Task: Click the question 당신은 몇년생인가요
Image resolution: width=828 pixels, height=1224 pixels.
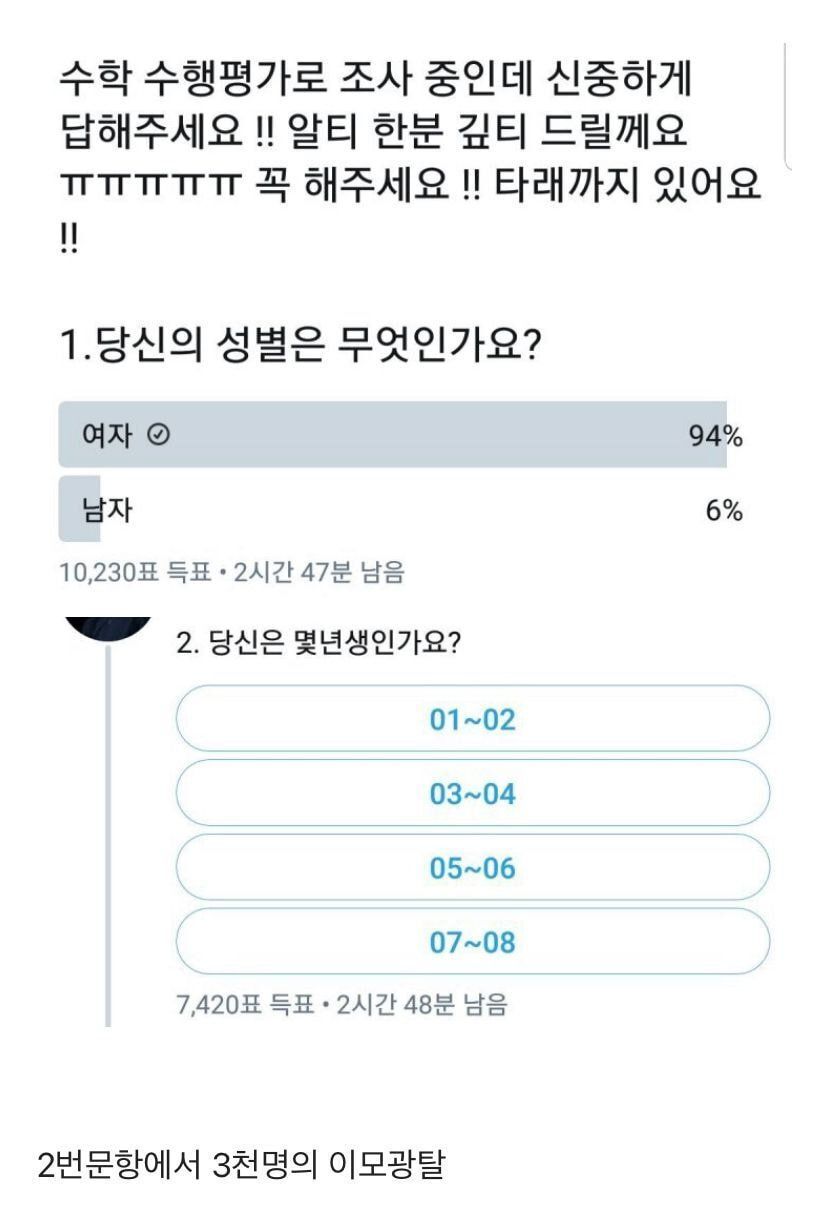Action: tap(318, 643)
